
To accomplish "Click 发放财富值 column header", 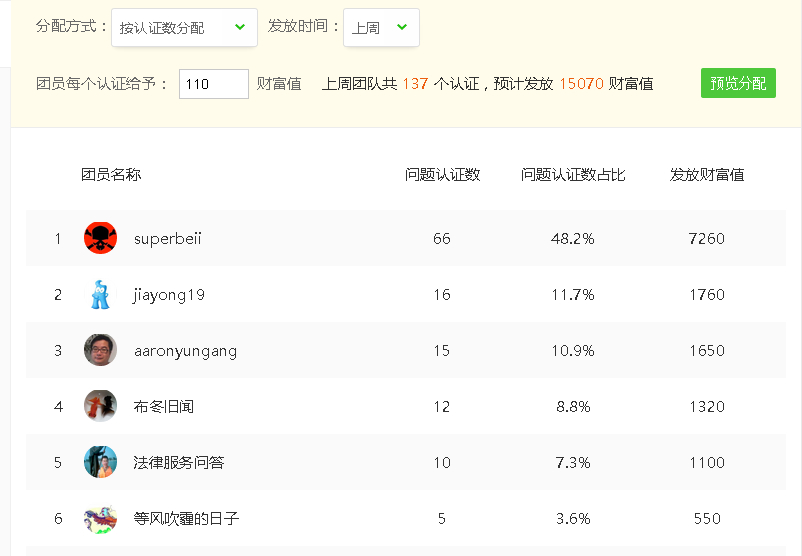I will [707, 175].
